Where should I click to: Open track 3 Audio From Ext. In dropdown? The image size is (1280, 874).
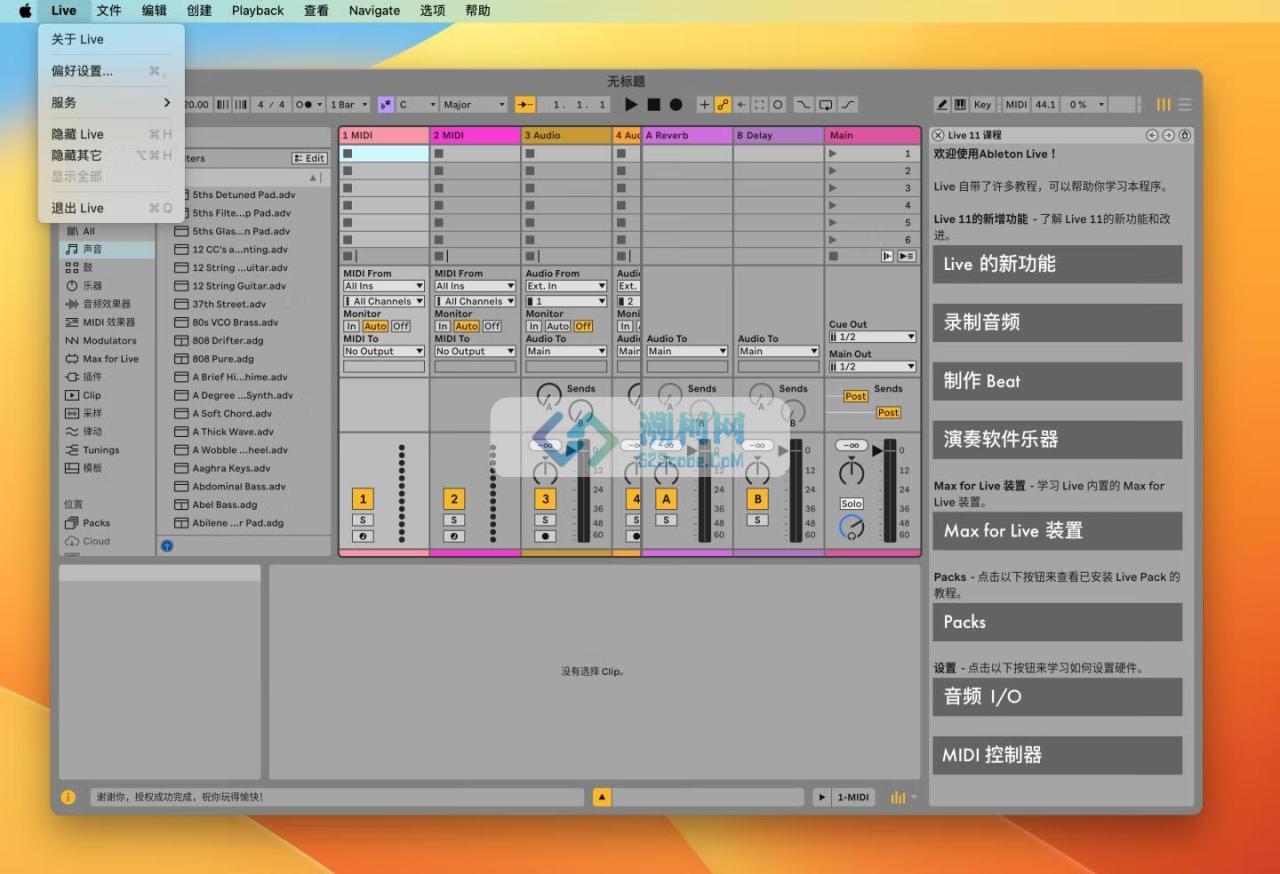pyautogui.click(x=566, y=286)
